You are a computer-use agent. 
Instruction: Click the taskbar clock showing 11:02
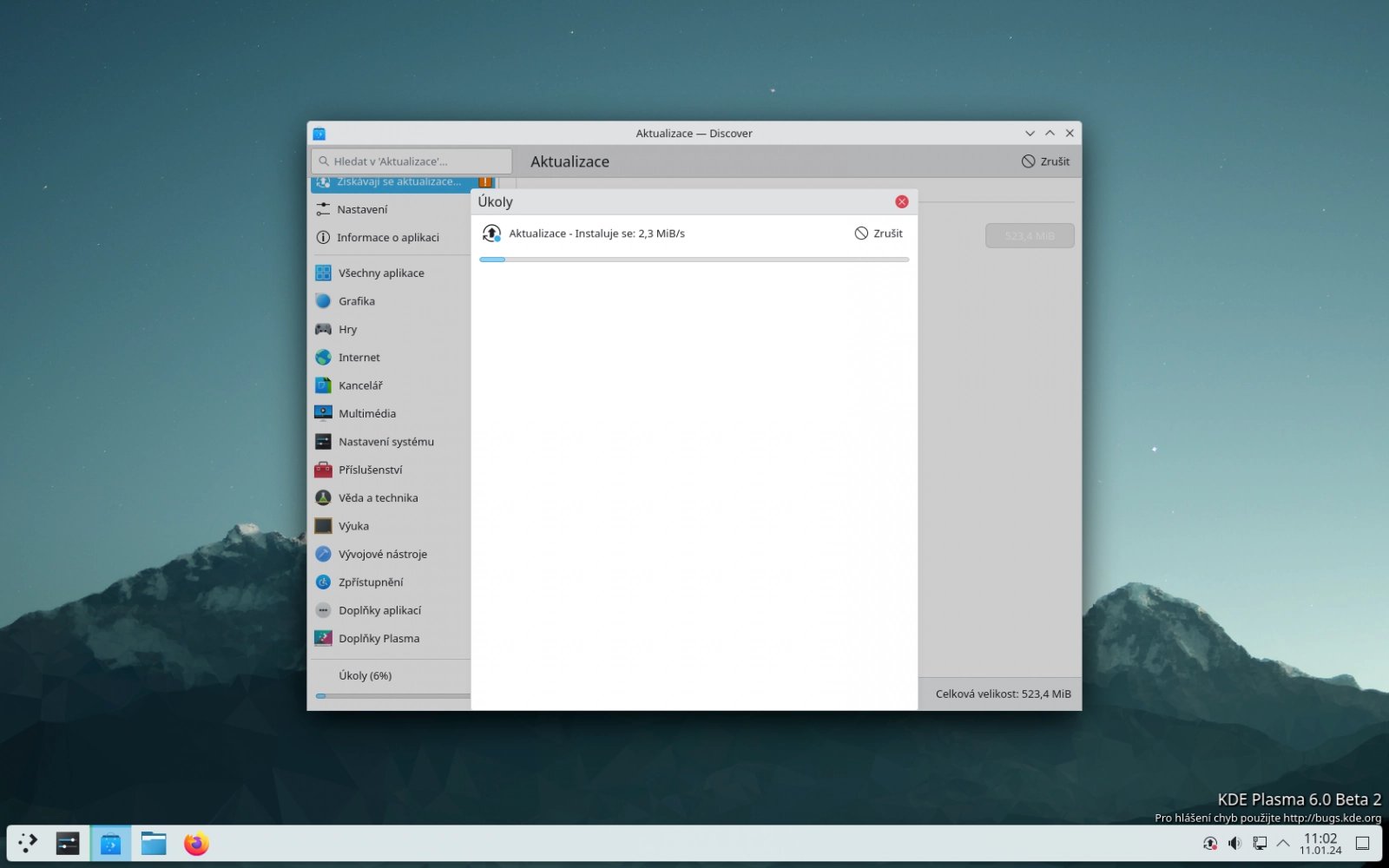(1320, 843)
